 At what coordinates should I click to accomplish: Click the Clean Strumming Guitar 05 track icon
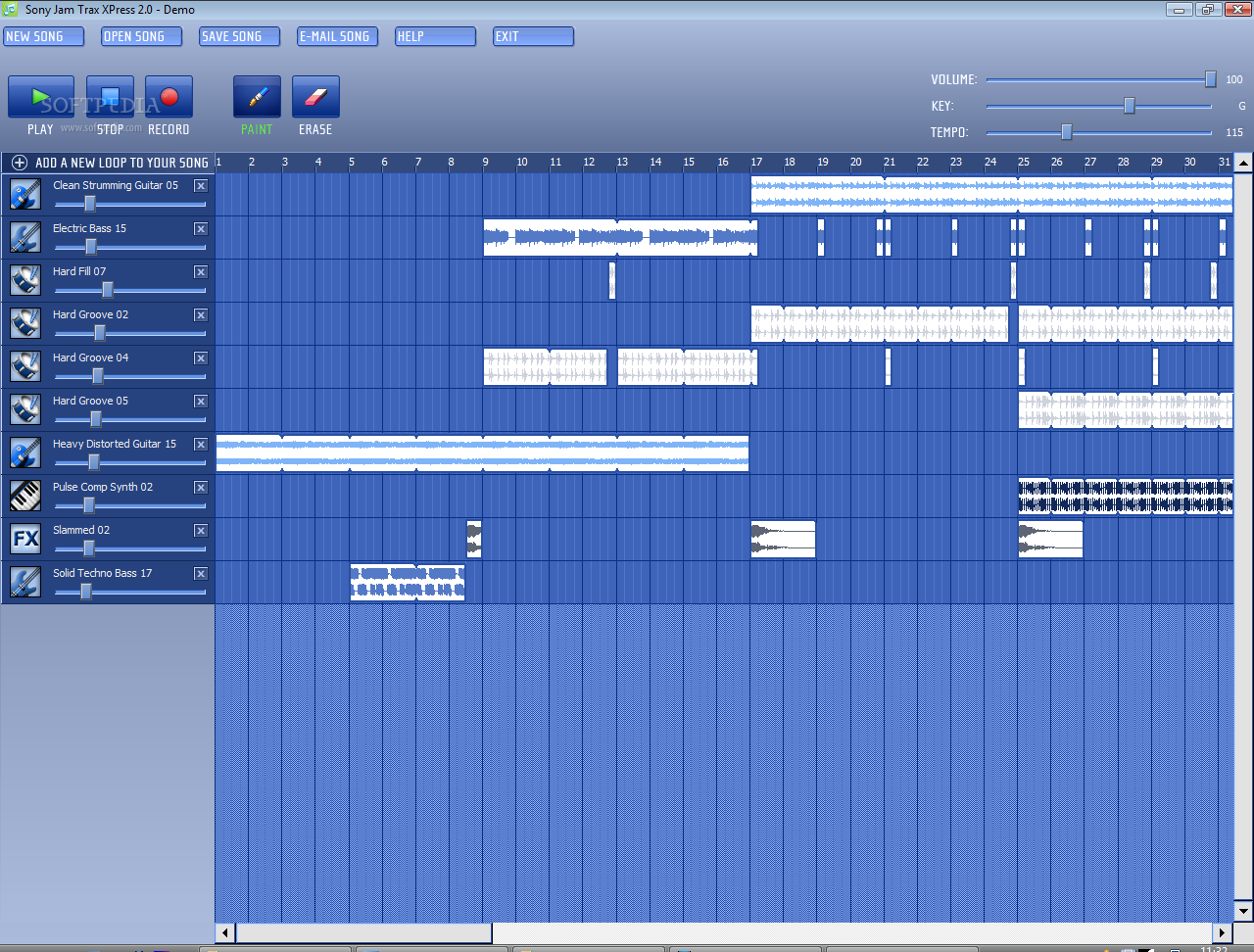click(x=25, y=194)
